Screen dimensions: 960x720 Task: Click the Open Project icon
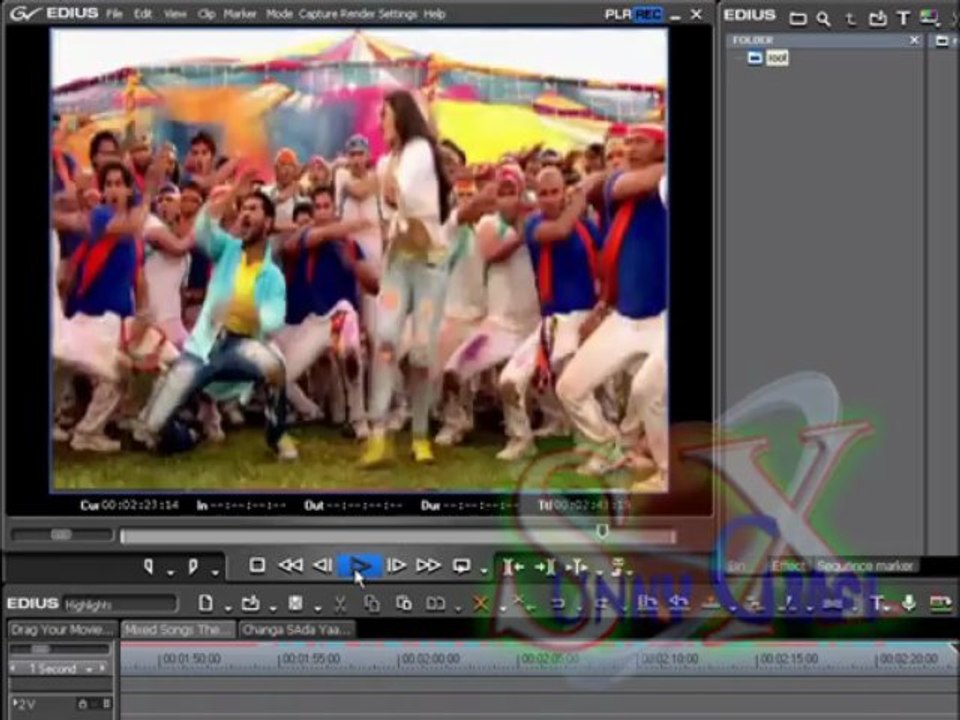pyautogui.click(x=250, y=604)
